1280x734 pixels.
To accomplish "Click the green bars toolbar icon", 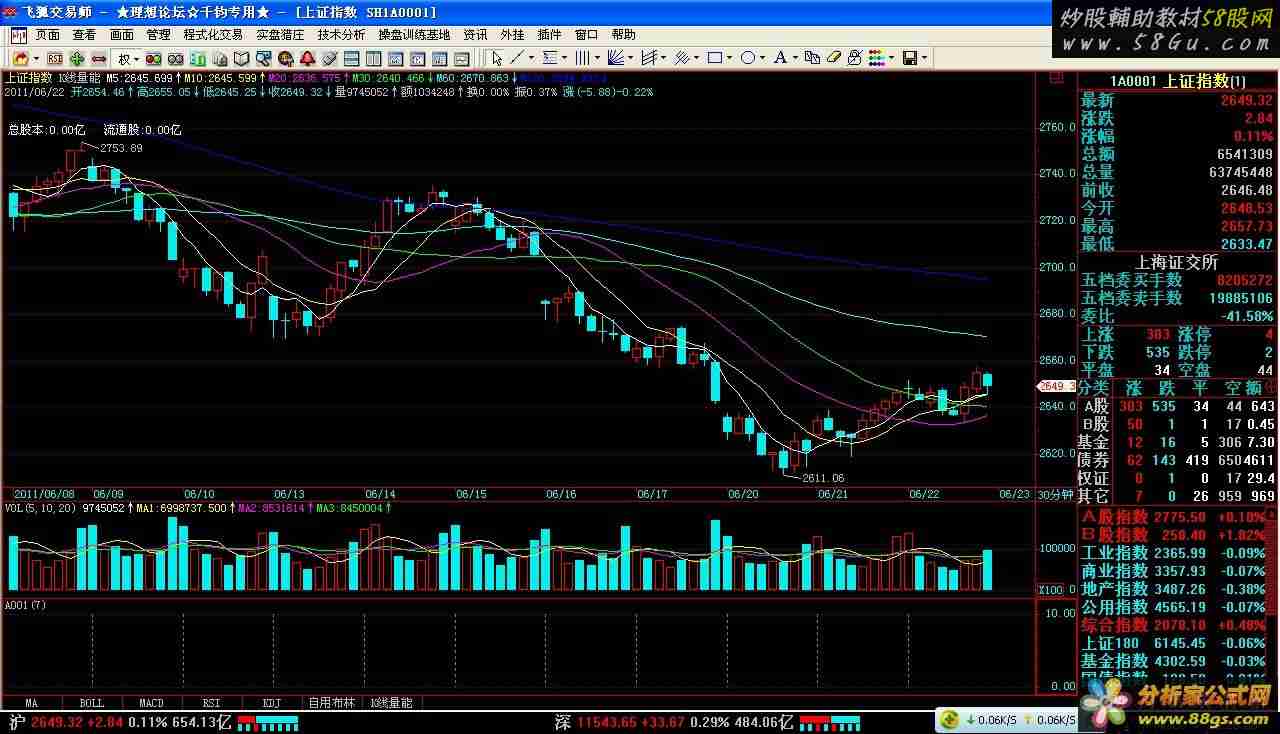I will [197, 58].
